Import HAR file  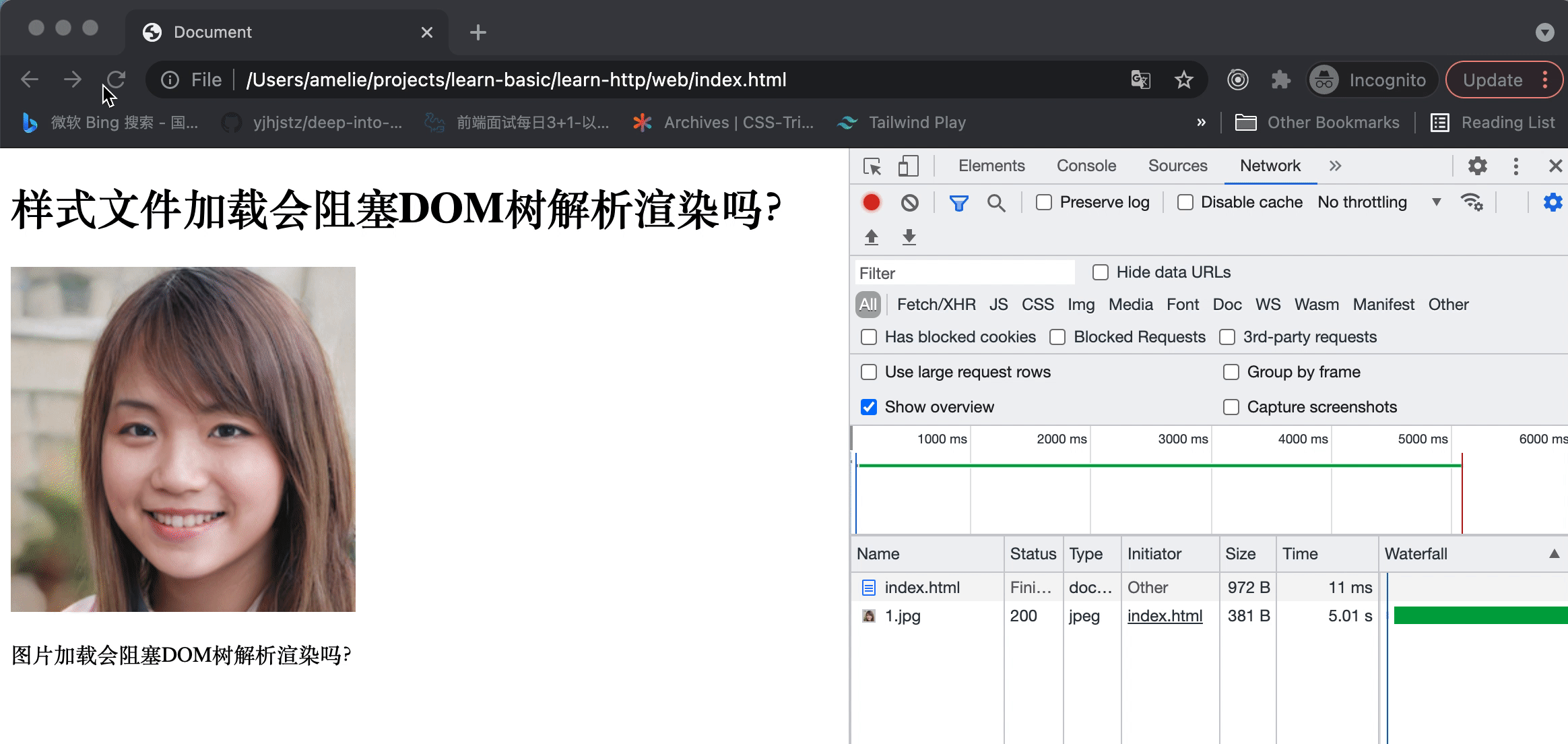pyautogui.click(x=872, y=237)
